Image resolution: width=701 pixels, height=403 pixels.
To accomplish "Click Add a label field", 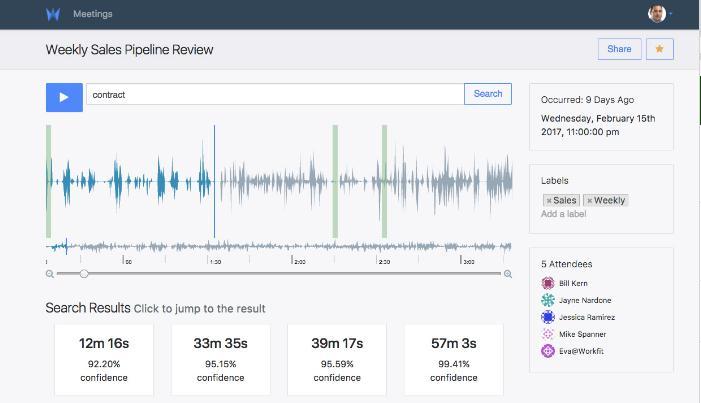I will [564, 214].
